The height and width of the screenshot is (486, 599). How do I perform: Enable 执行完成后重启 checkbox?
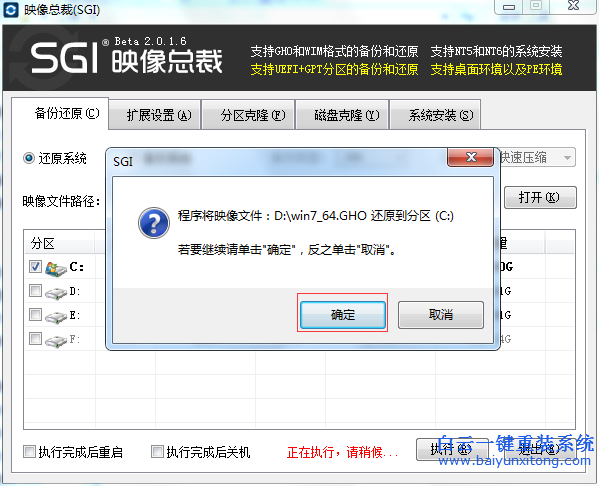(29, 452)
